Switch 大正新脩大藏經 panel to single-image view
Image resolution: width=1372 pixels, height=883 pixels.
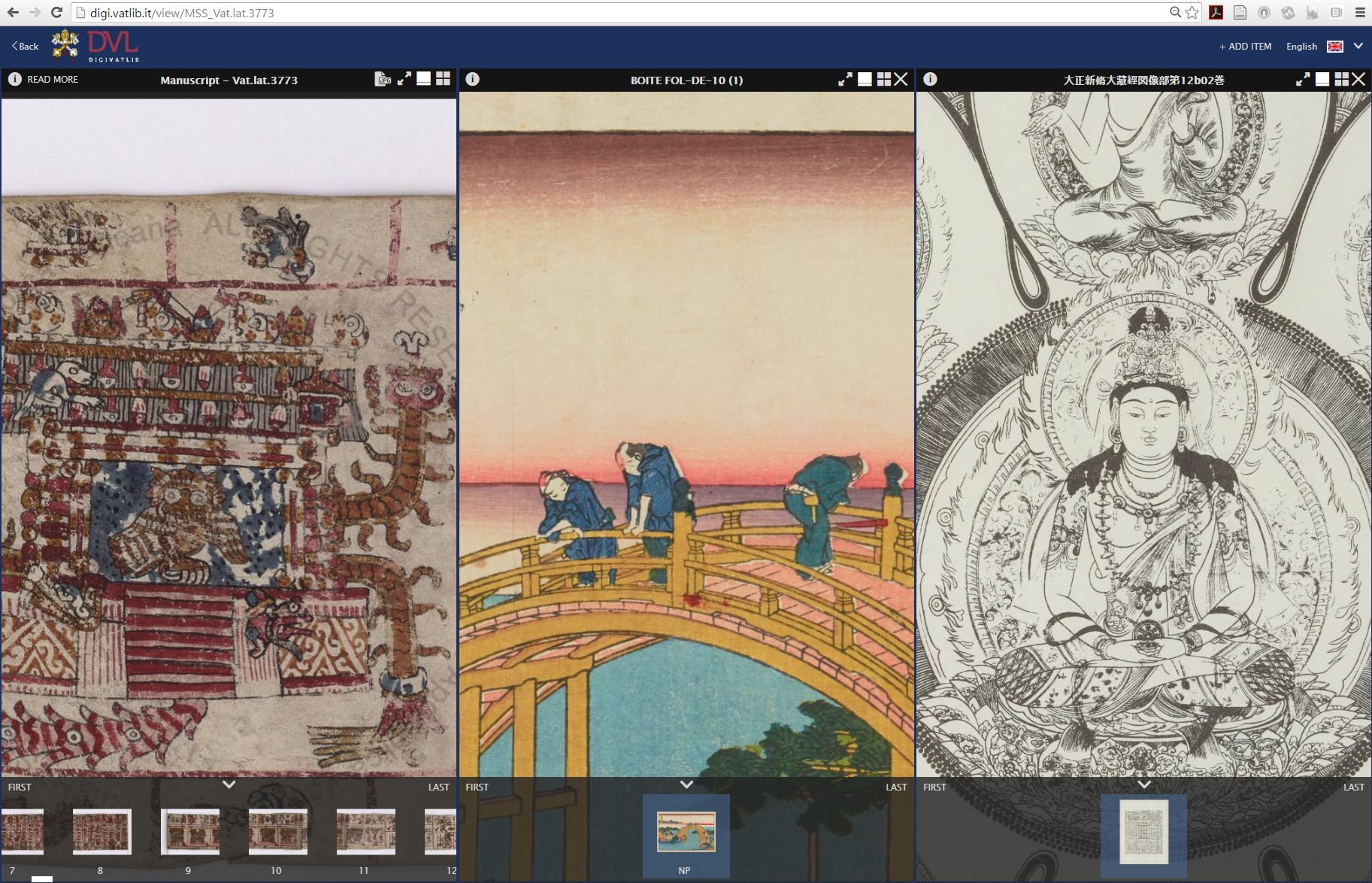pos(1322,79)
